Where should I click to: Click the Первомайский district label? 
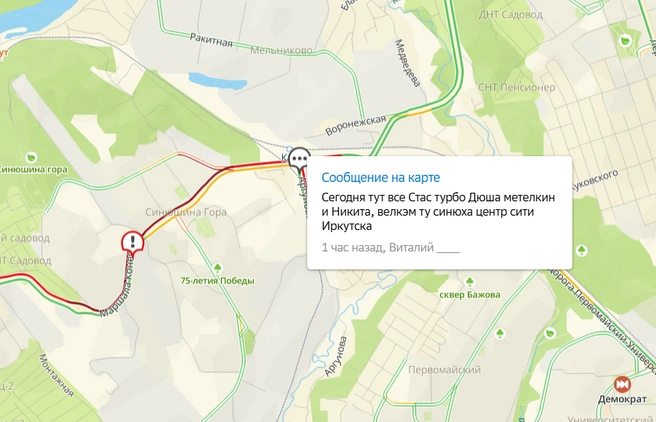point(444,370)
